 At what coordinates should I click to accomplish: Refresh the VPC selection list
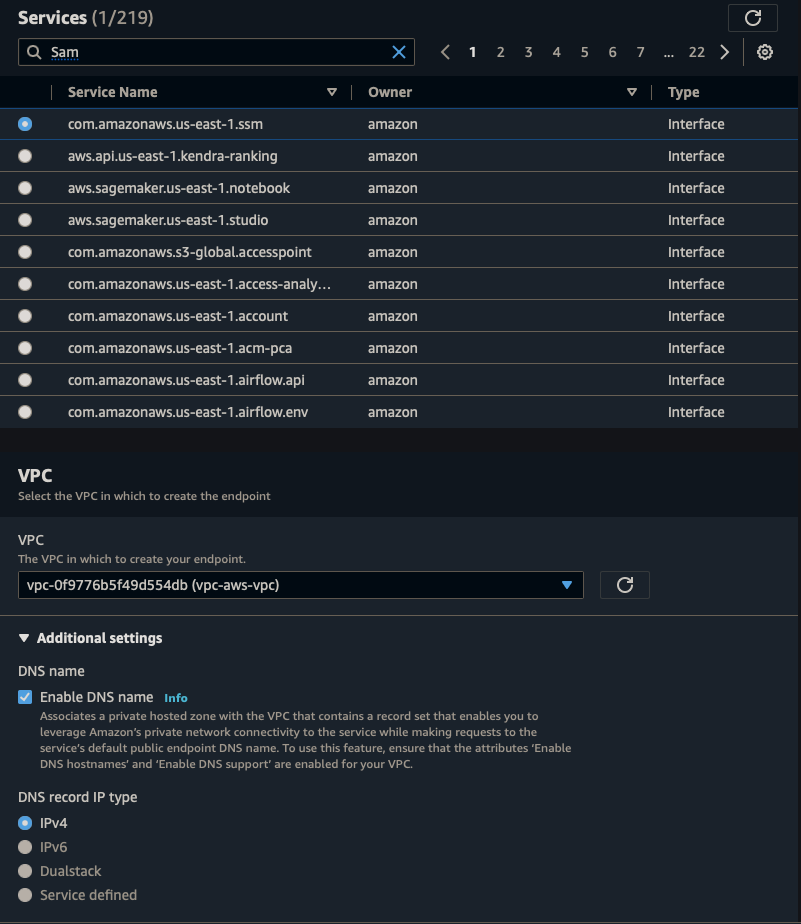624,585
